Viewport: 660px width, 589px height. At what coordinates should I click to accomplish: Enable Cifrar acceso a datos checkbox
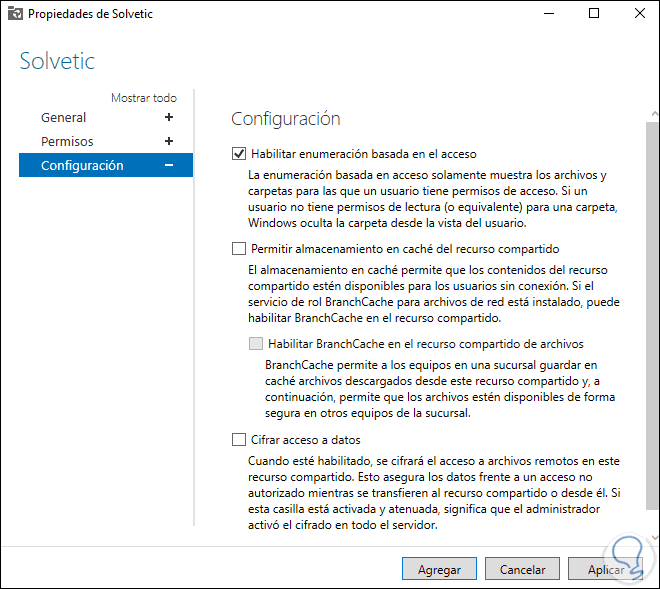(x=239, y=440)
